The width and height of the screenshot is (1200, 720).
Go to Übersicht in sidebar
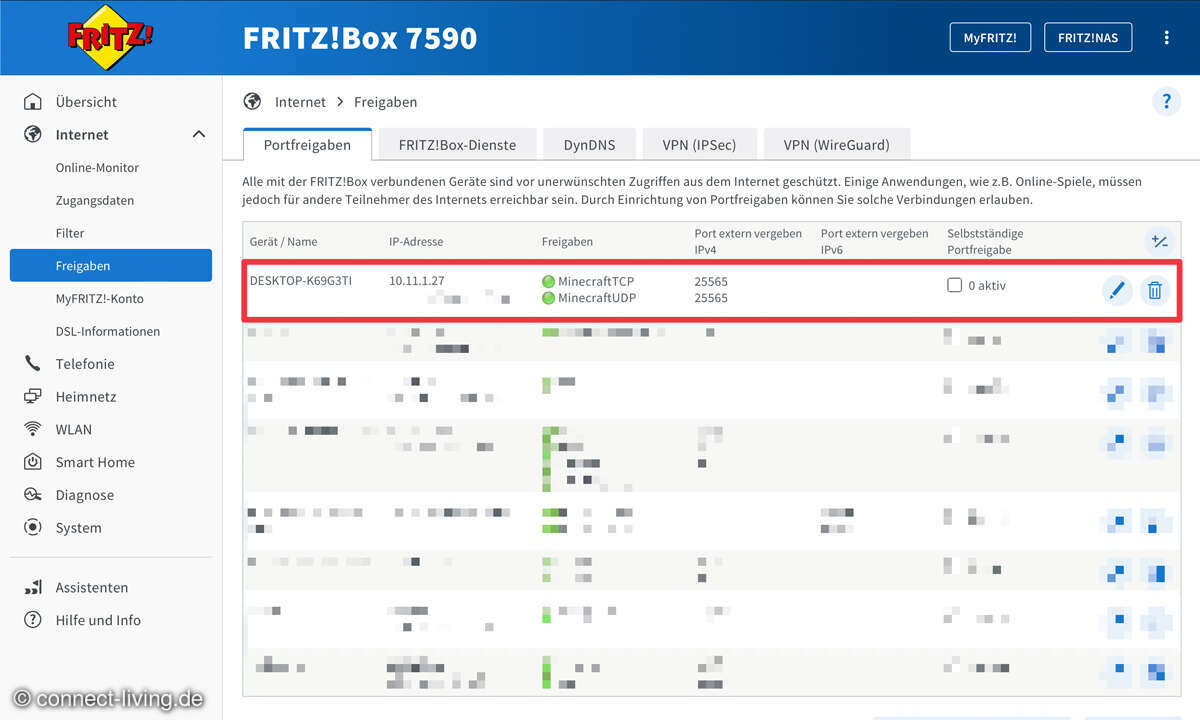tap(86, 102)
